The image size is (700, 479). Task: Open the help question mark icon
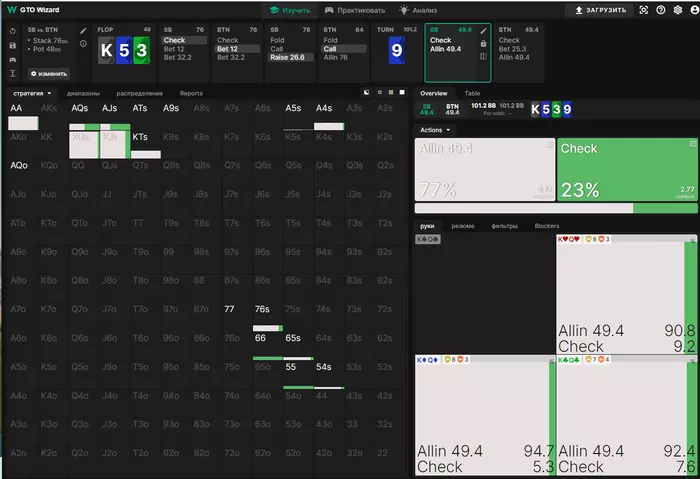(661, 10)
